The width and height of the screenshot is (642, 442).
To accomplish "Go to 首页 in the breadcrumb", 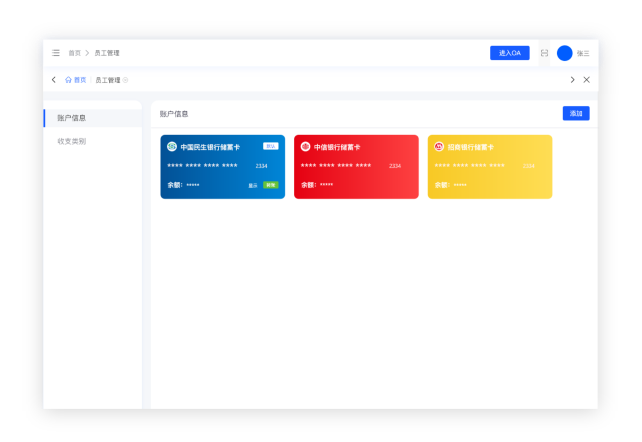I will tap(74, 53).
